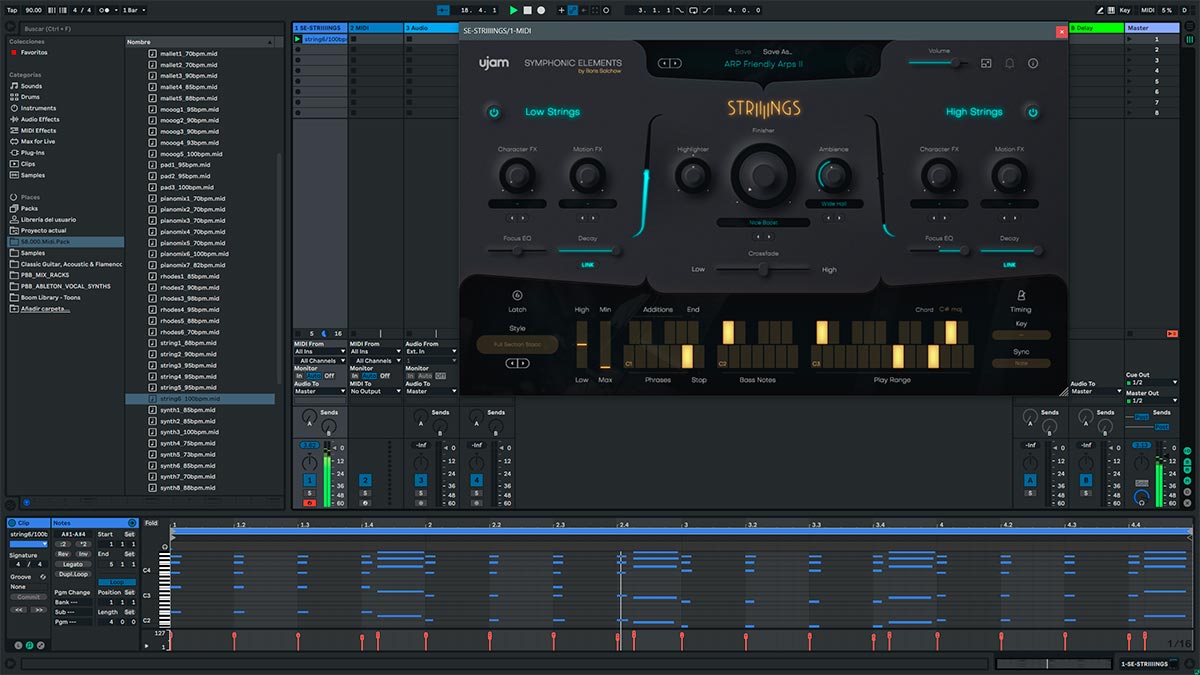Toggle Solo on track 1
The height and width of the screenshot is (675, 1200).
[x=309, y=493]
